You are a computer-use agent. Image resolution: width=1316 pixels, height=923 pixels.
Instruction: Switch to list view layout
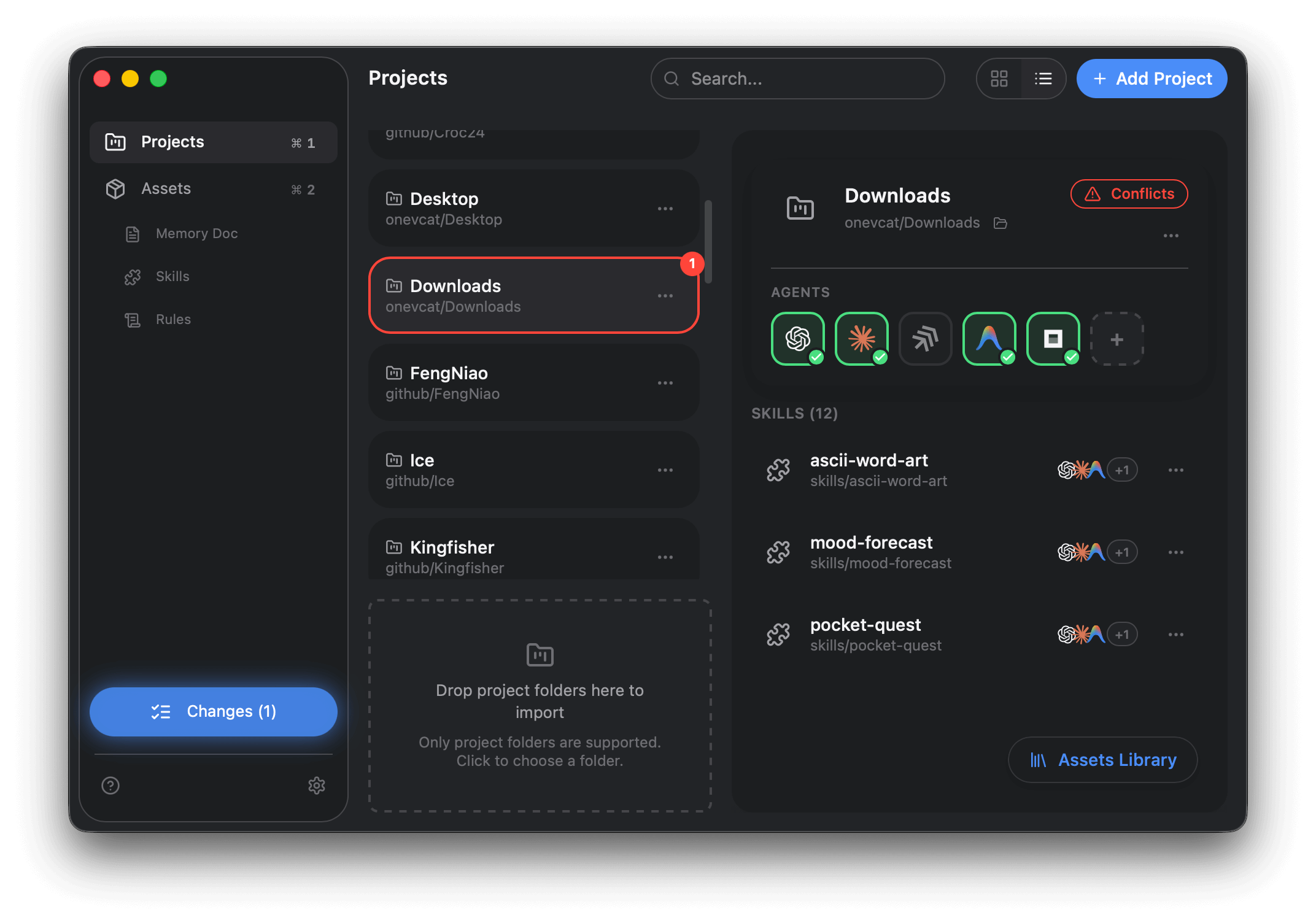(1043, 79)
